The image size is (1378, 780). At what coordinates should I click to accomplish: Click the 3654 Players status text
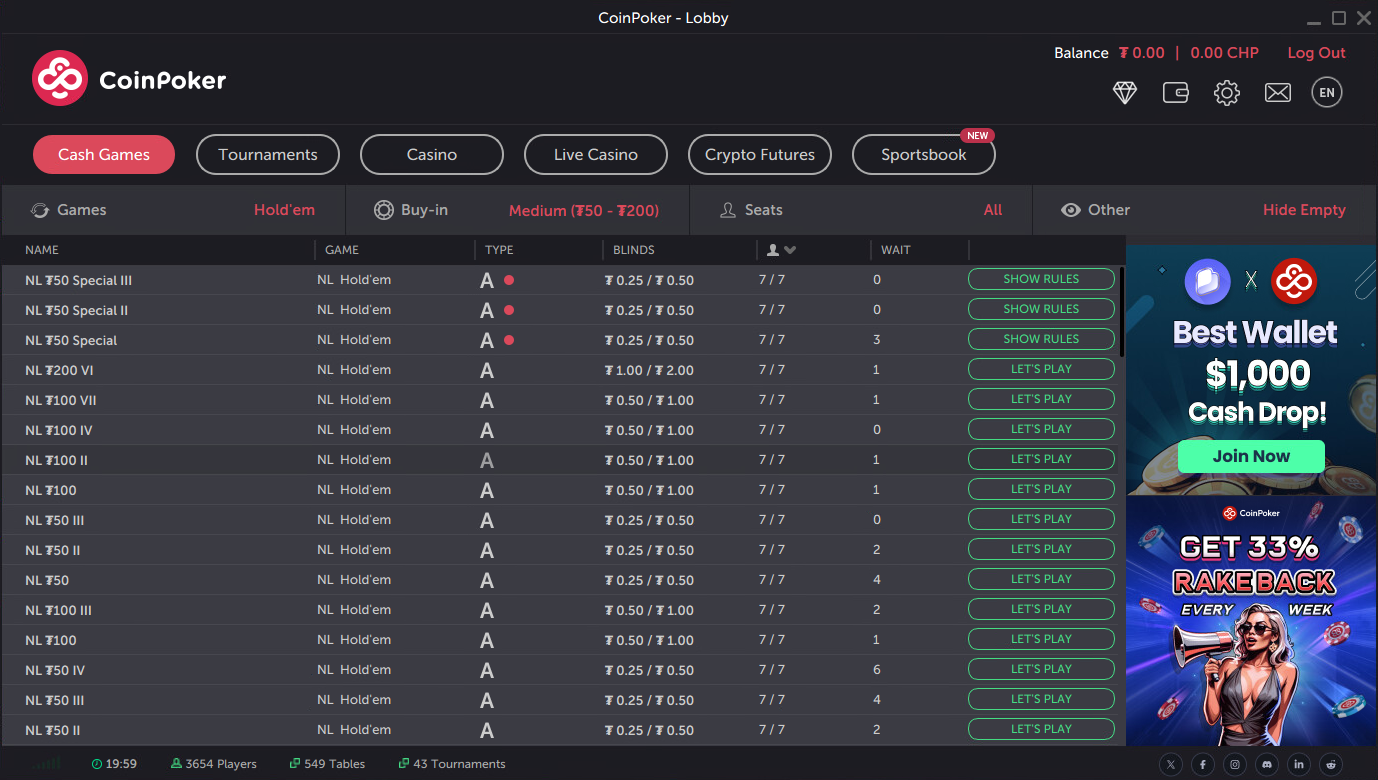point(221,764)
